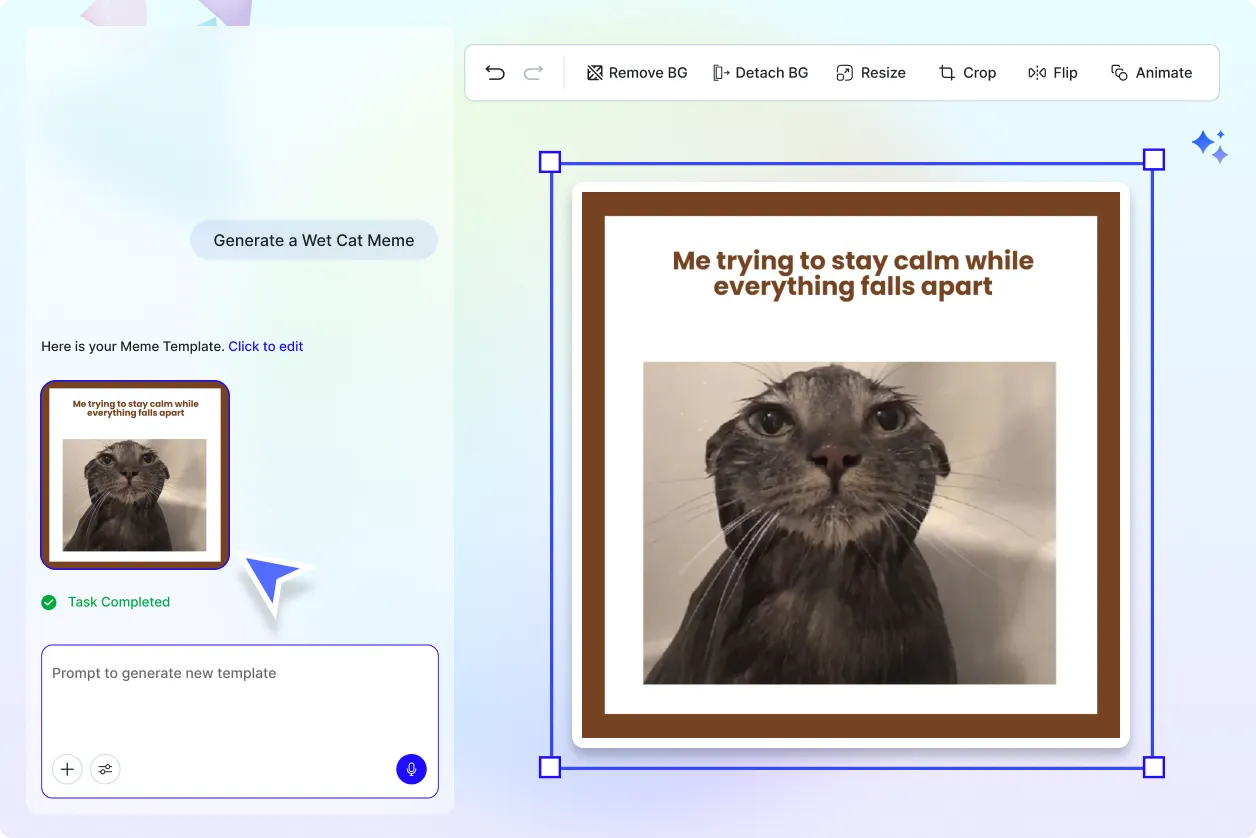Start voice input with the microphone
The image size is (1256, 838).
pyautogui.click(x=411, y=769)
